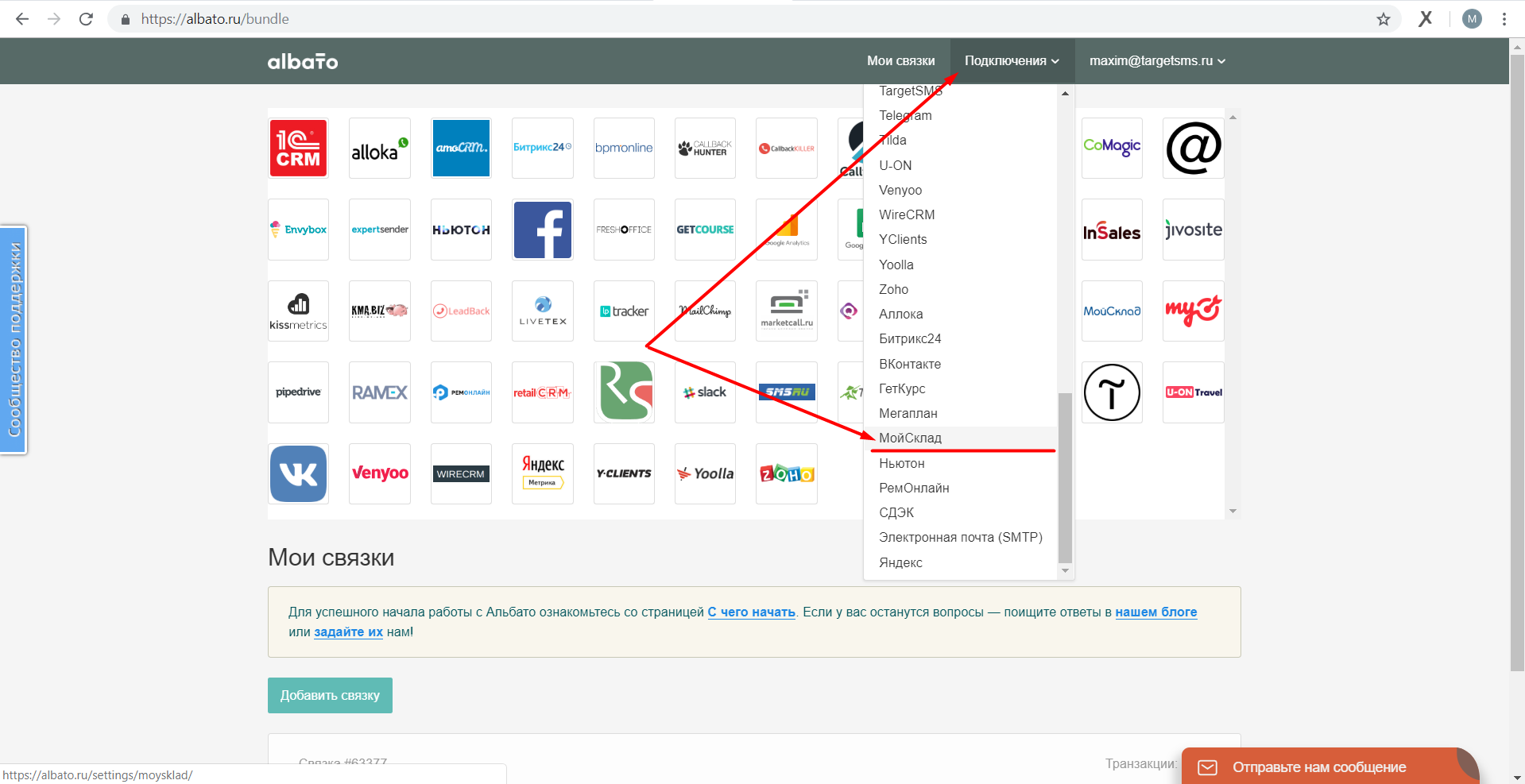Image resolution: width=1525 pixels, height=784 pixels.
Task: Open the Yoolla service tile
Action: tap(705, 473)
